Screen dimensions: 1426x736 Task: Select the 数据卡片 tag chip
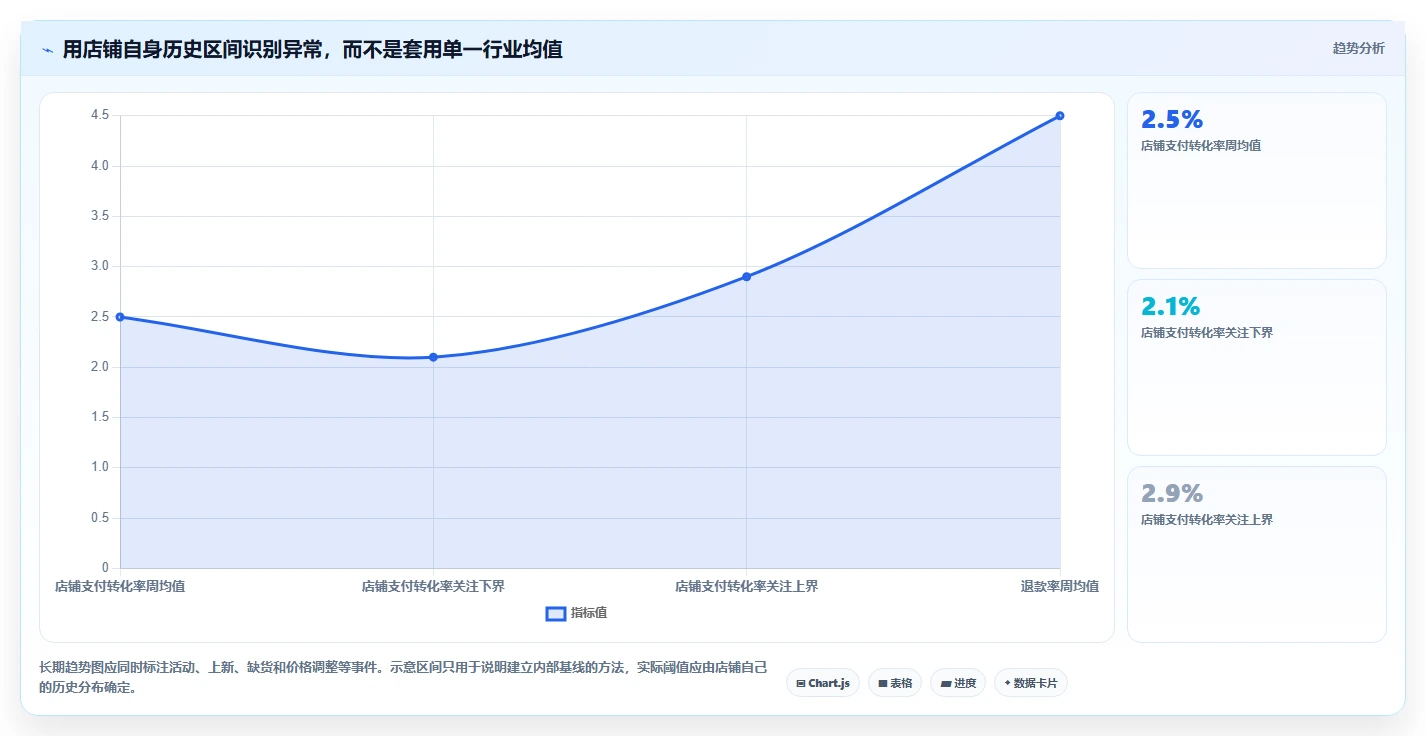pos(1031,683)
